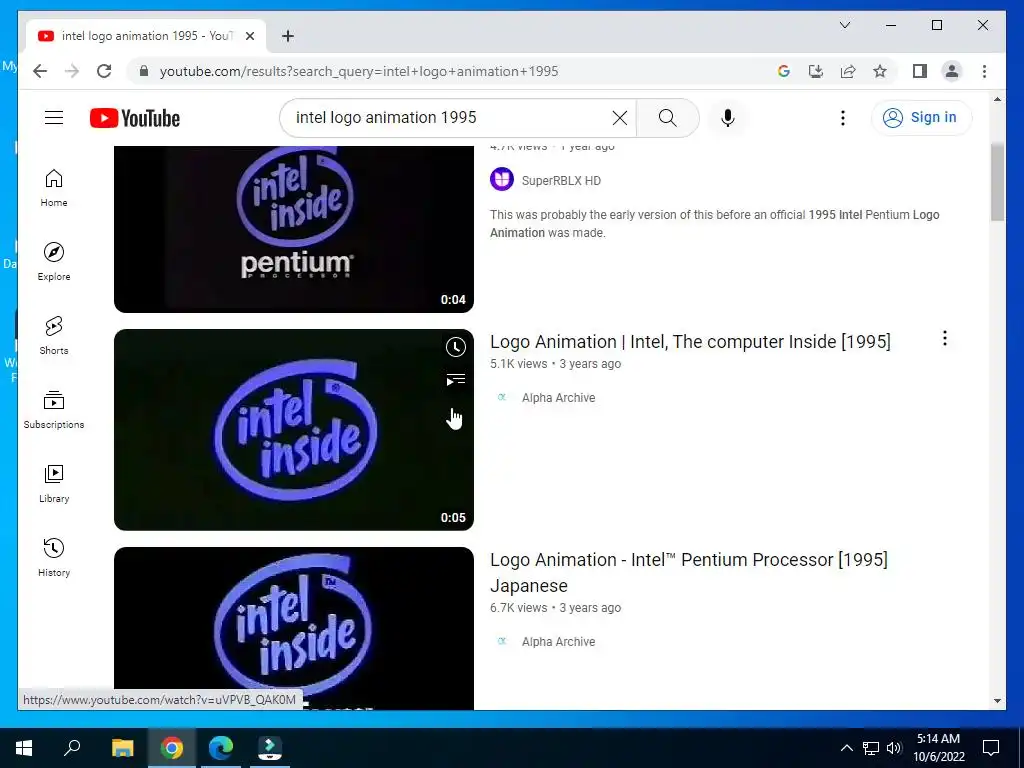Open Alpha Archive channel under Japanese Pentium video

(x=558, y=641)
